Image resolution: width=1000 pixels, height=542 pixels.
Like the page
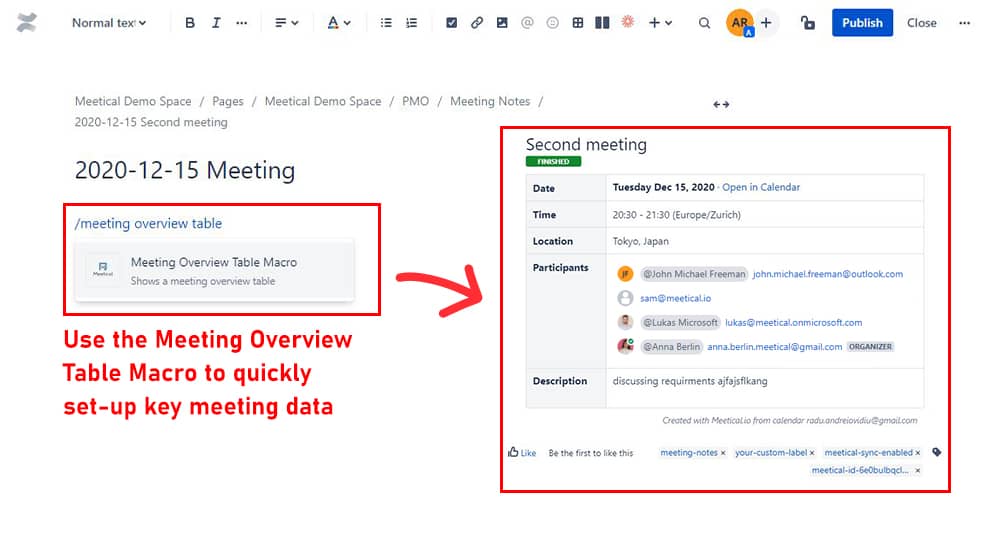[522, 453]
